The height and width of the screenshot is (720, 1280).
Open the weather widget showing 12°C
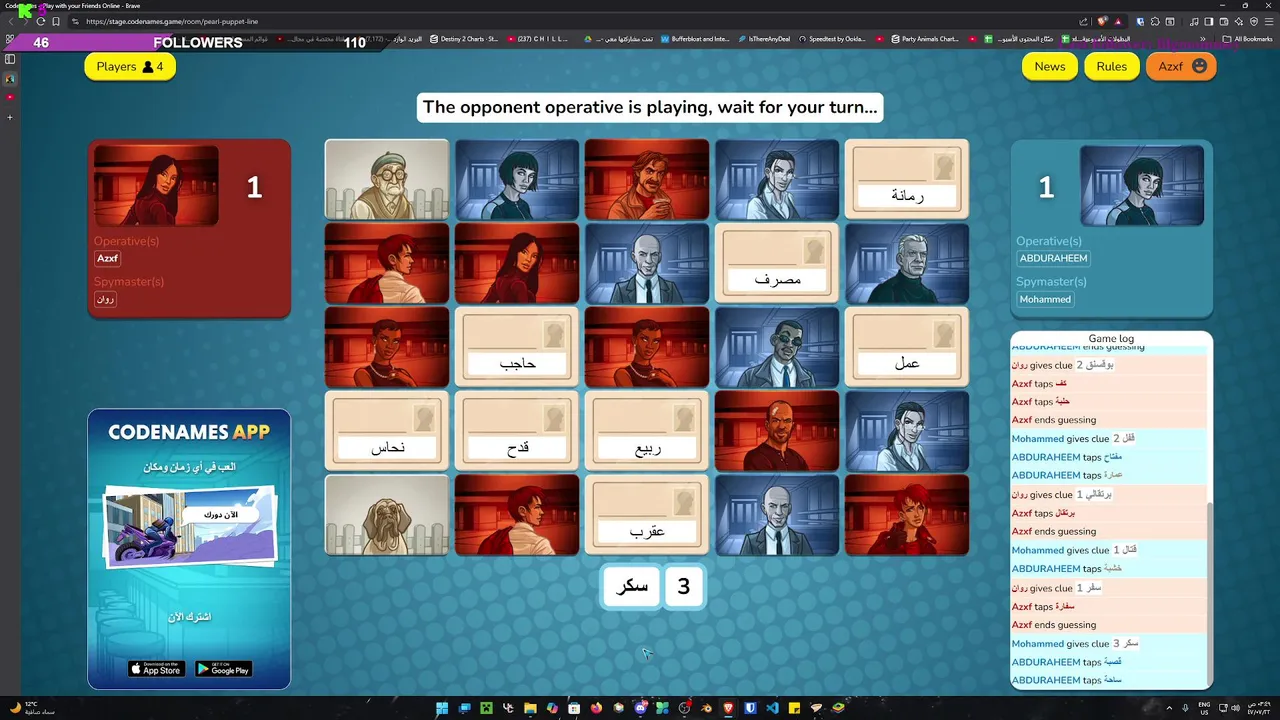[30, 708]
